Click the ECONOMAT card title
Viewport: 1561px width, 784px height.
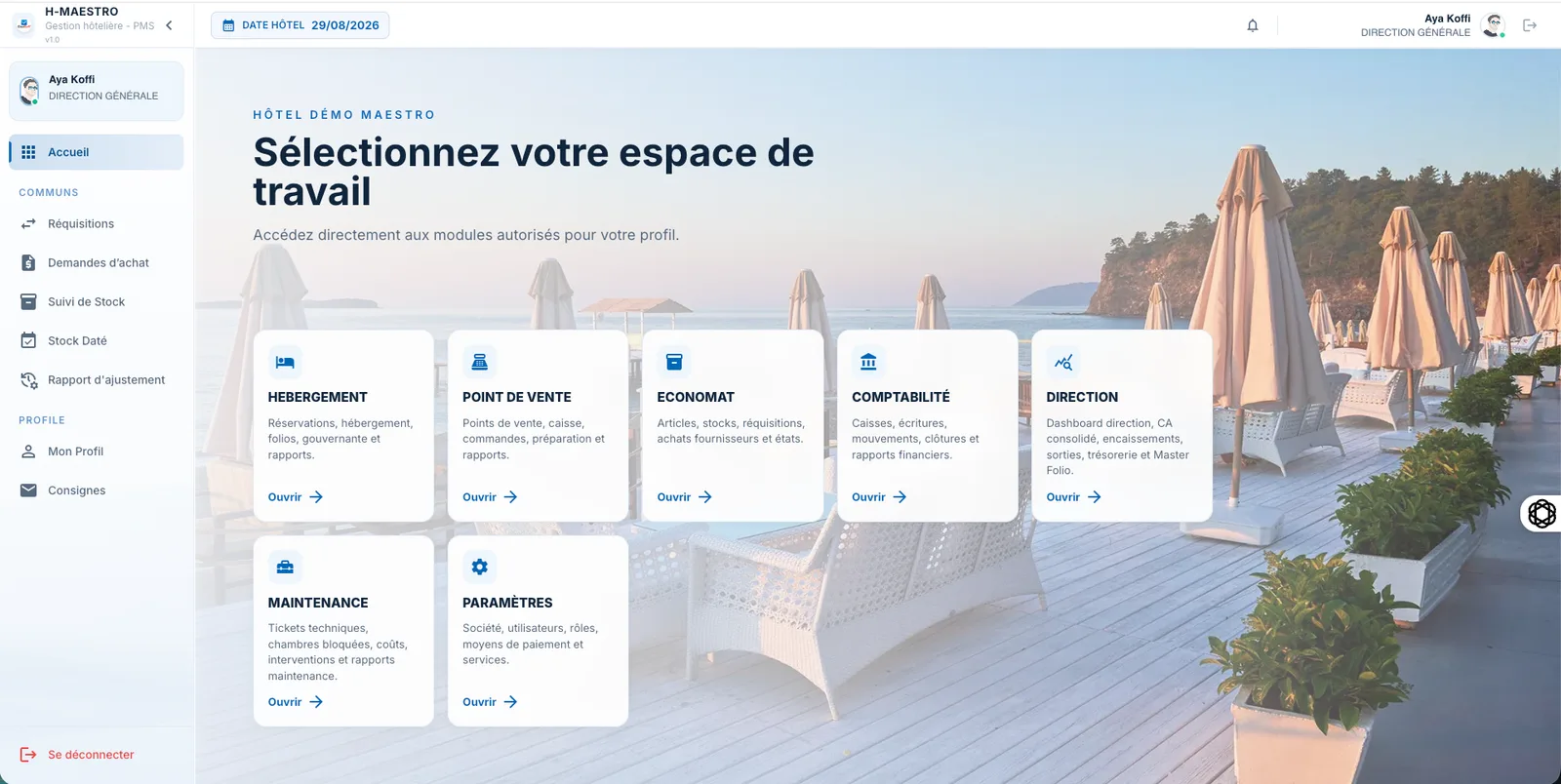696,397
